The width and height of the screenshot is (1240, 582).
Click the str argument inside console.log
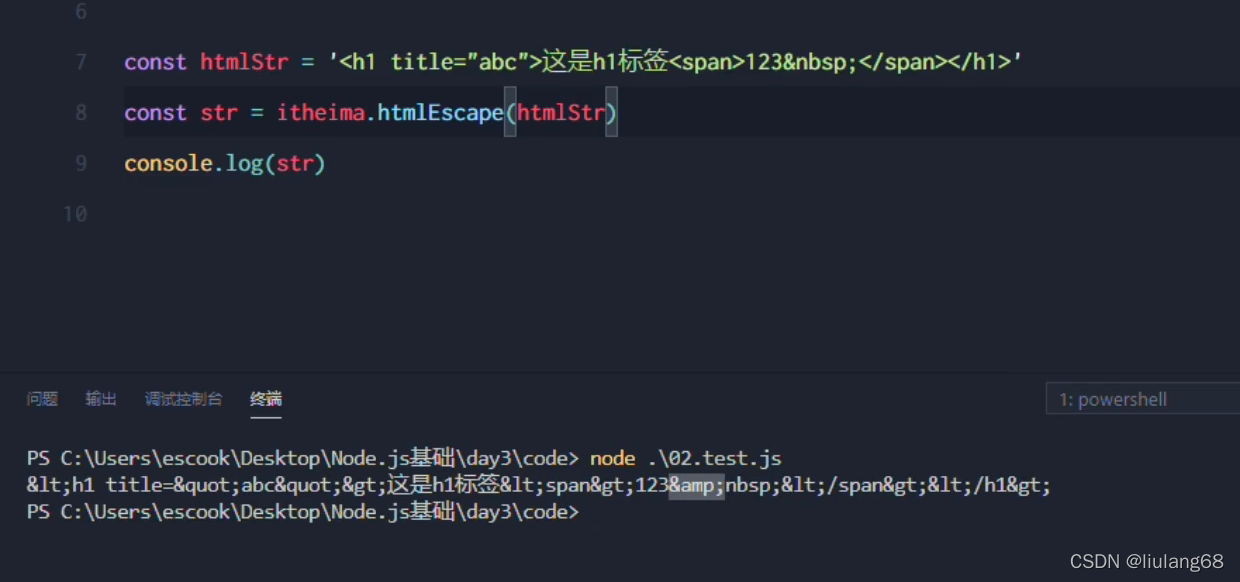[x=295, y=163]
